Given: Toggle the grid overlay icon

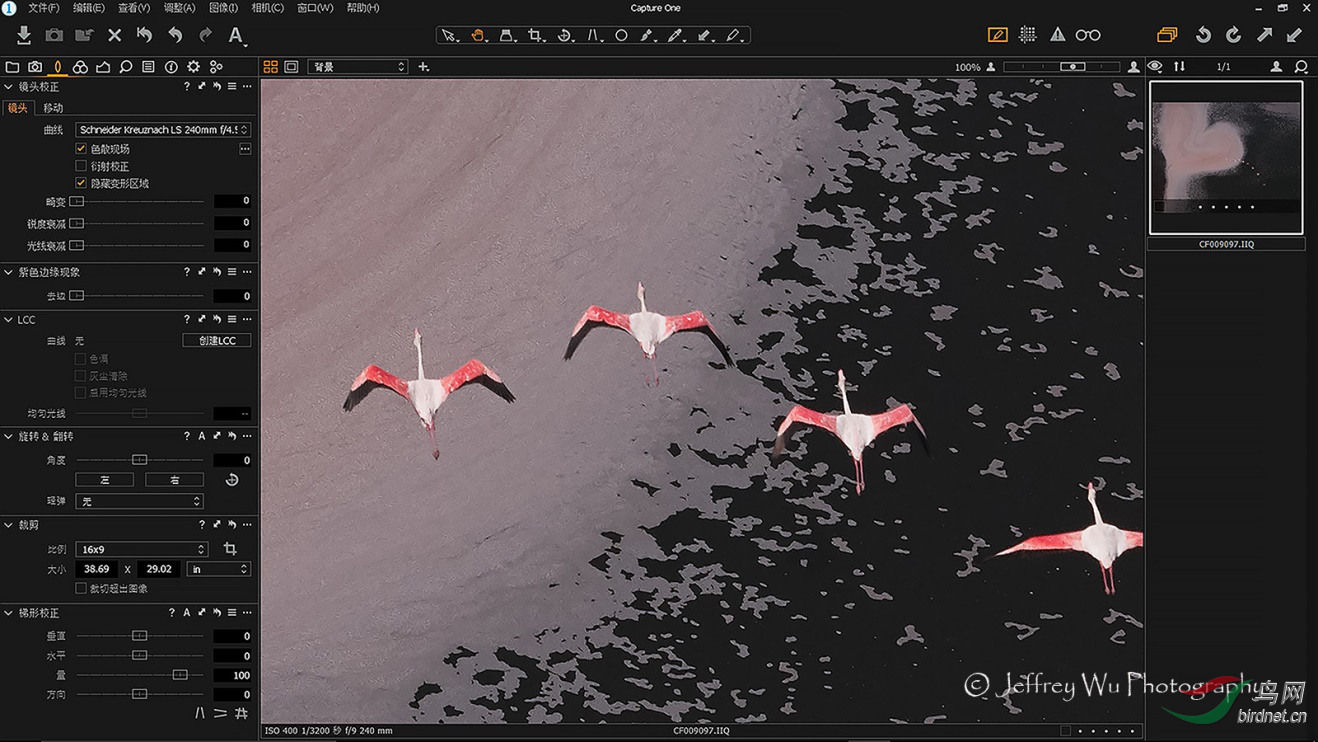Looking at the screenshot, I should coord(1027,35).
